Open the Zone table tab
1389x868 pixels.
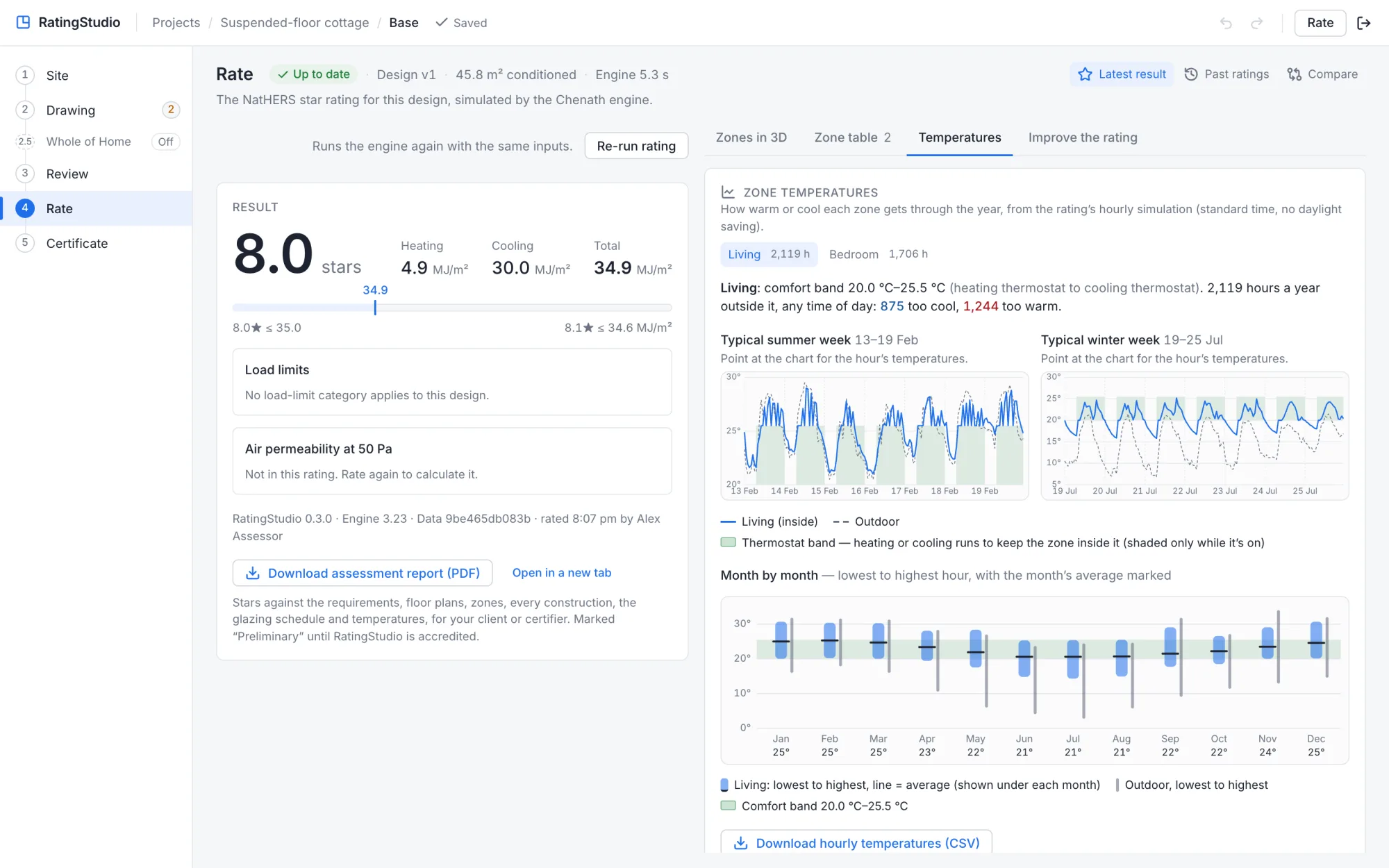point(852,137)
